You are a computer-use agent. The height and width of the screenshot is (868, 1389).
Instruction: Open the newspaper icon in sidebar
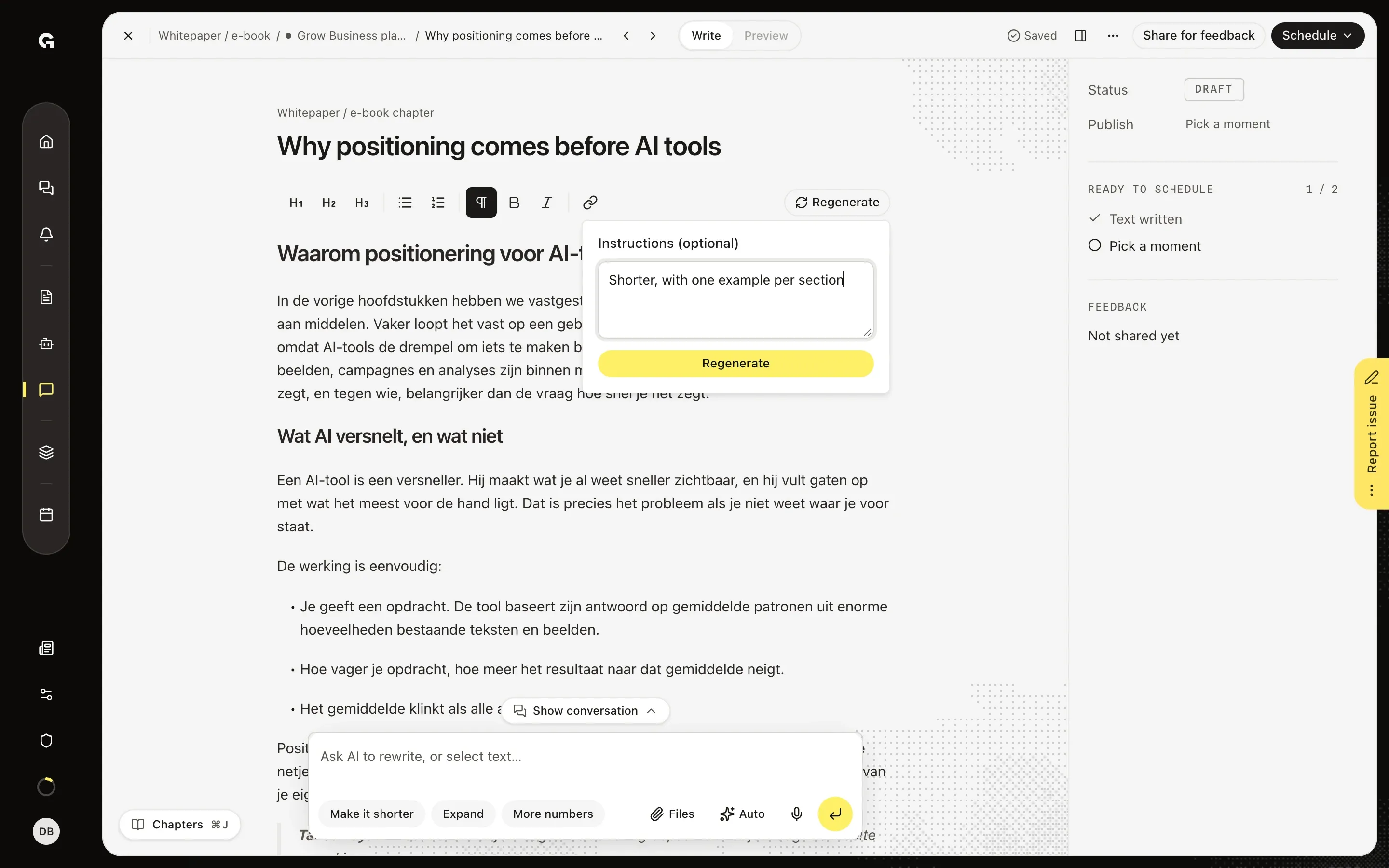(46, 648)
